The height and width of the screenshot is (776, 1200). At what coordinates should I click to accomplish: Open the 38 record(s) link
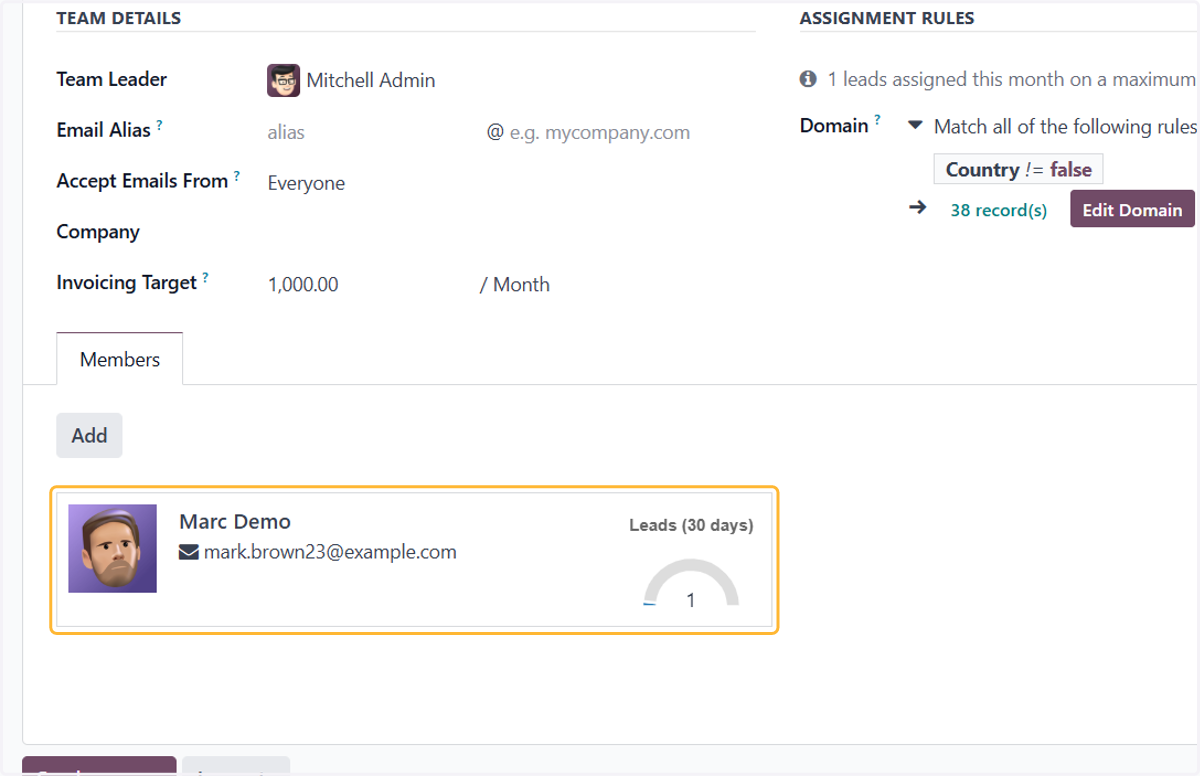click(x=999, y=210)
